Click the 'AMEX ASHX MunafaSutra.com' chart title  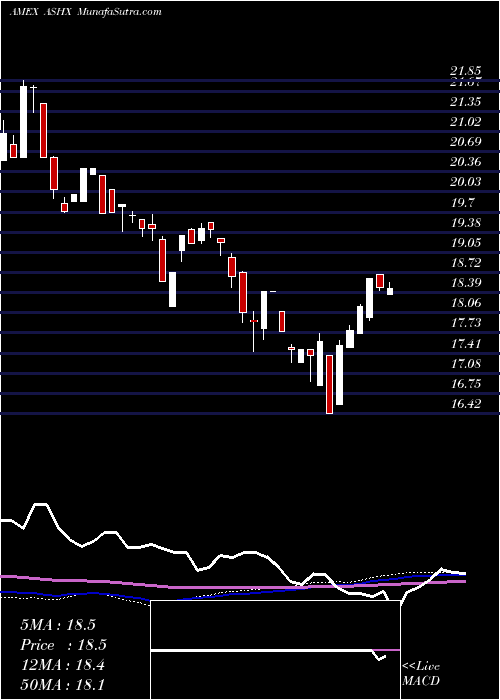[85, 12]
